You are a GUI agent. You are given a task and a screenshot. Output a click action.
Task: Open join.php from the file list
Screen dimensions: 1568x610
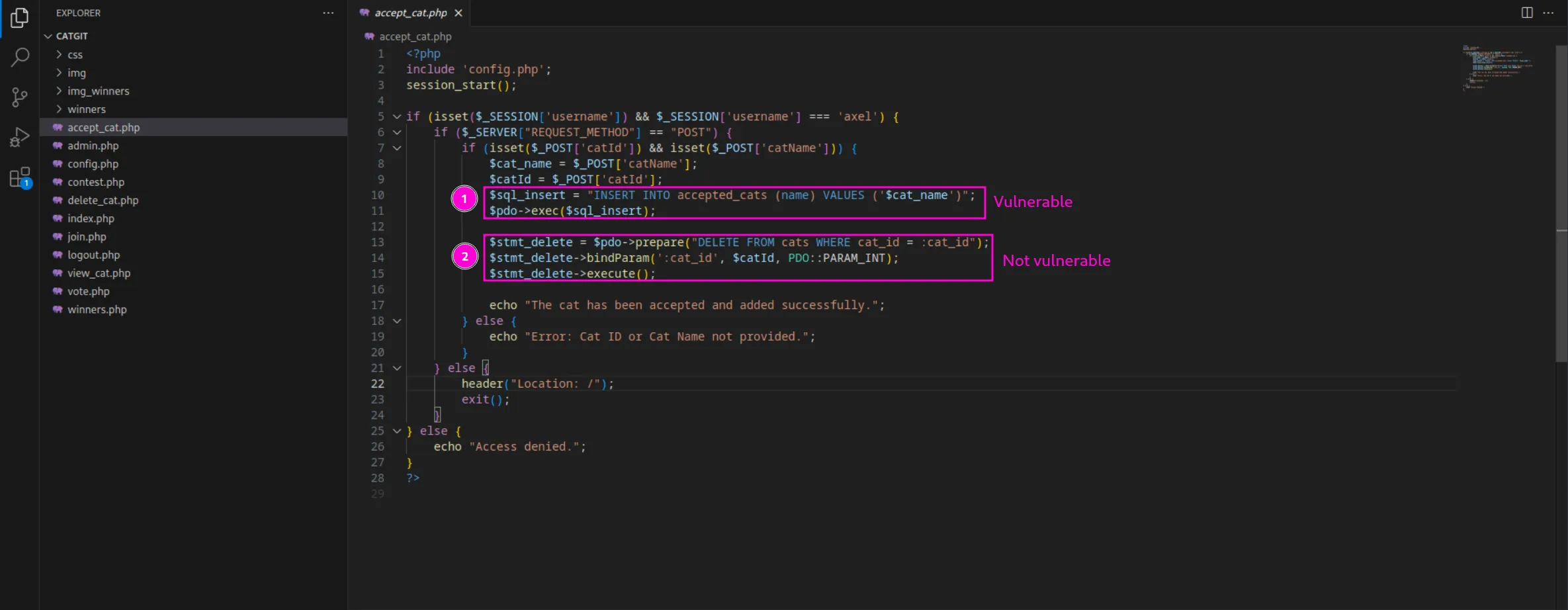click(193, 236)
